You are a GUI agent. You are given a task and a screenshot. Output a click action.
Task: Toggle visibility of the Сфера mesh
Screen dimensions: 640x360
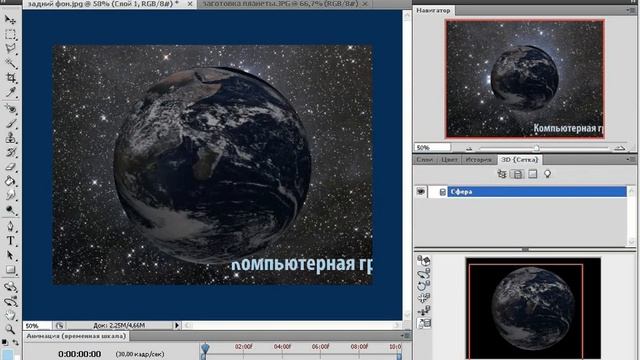(x=421, y=191)
